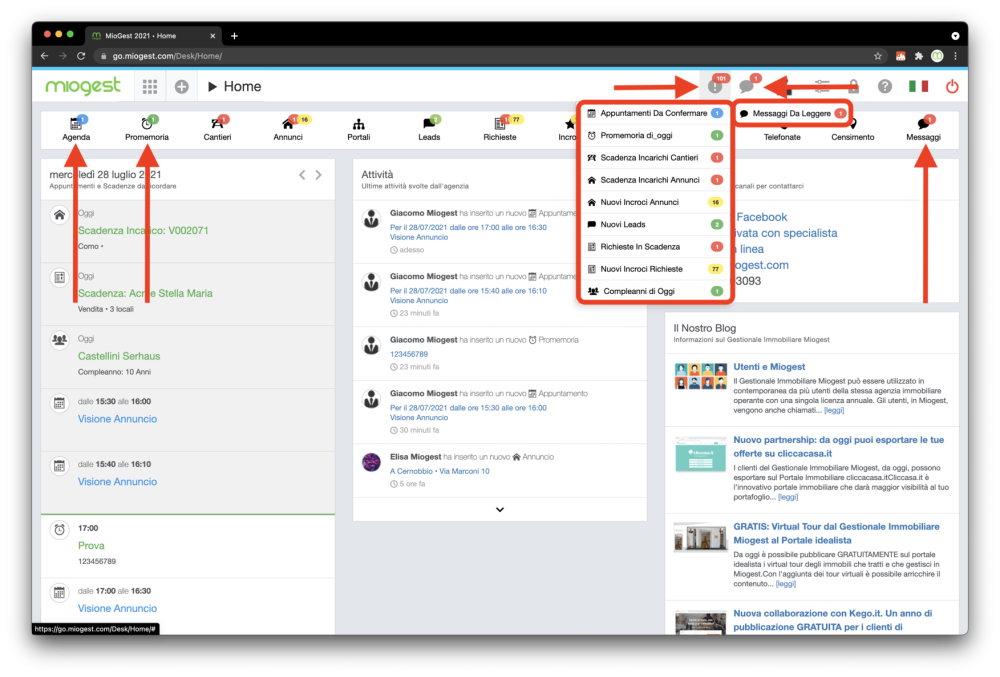Click Utenti e Miogest blog thumbnail

(701, 376)
